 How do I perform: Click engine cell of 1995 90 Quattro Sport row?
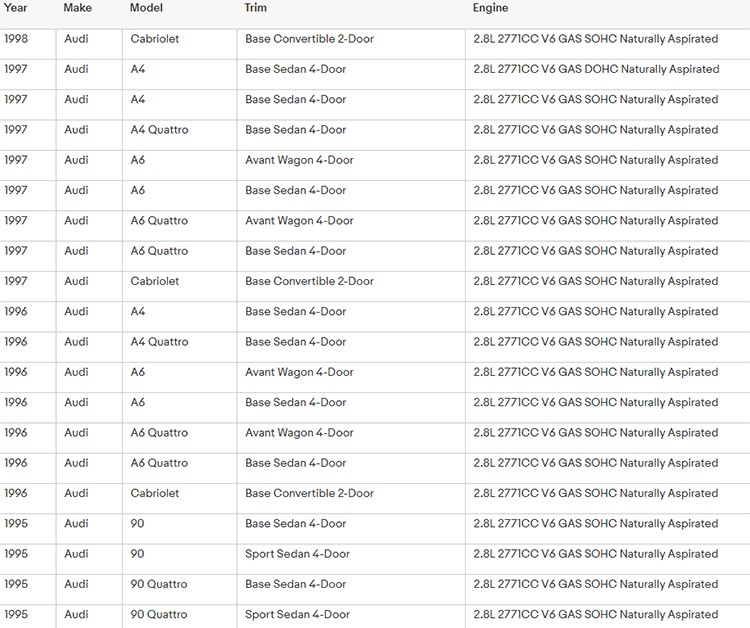coord(596,614)
